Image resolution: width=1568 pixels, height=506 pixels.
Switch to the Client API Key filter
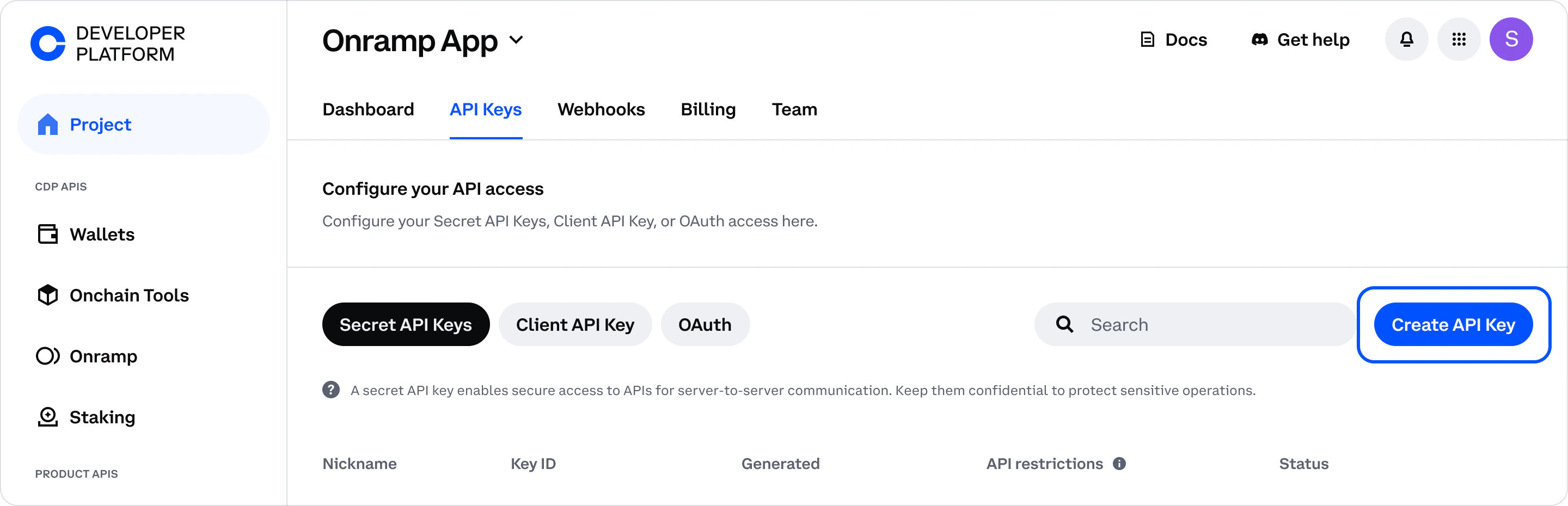pyautogui.click(x=574, y=324)
